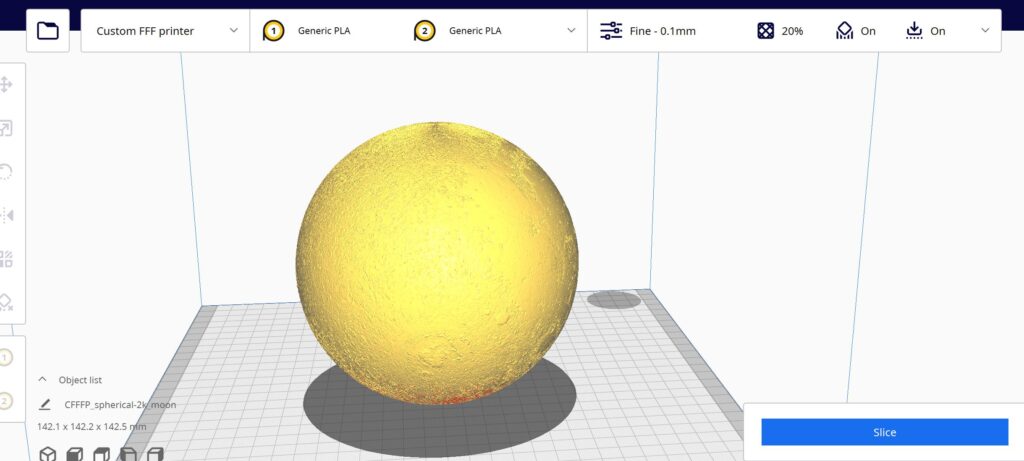Click adhesion On status text
This screenshot has width=1024, height=461.
click(x=938, y=31)
